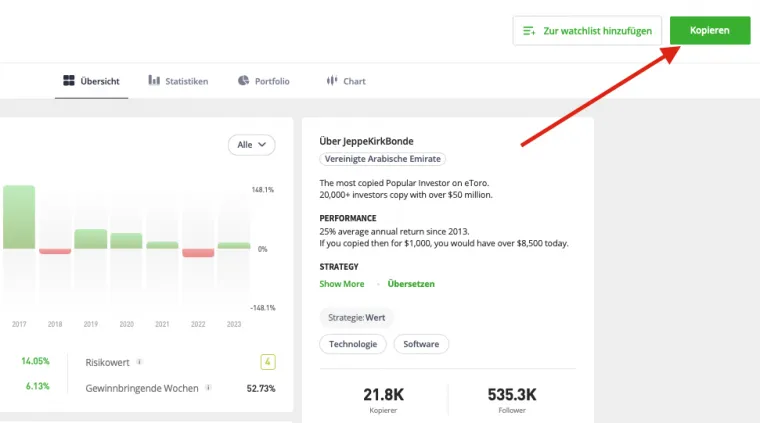Select the Software tag

(421, 344)
